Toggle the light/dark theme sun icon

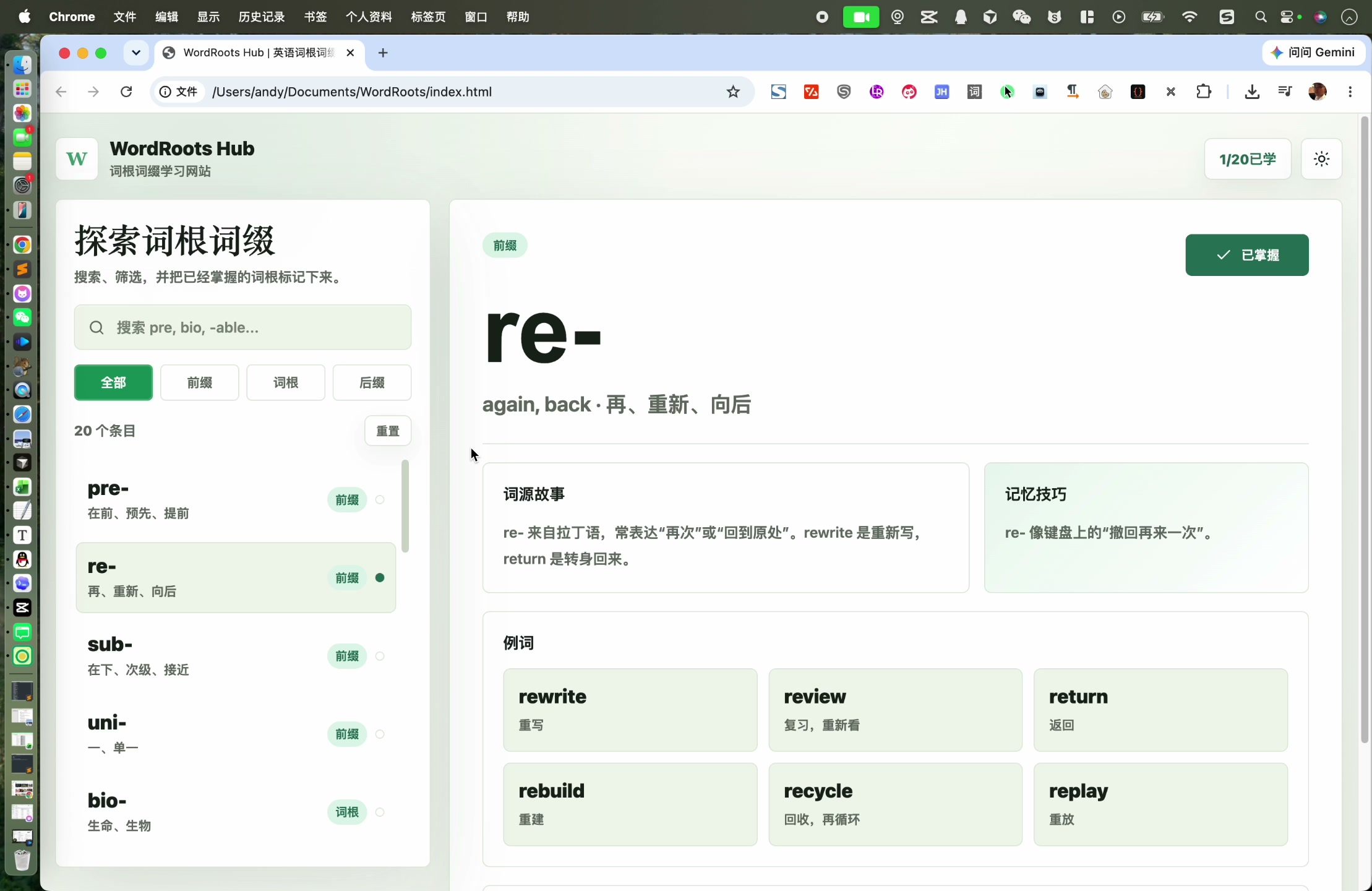pyautogui.click(x=1321, y=159)
